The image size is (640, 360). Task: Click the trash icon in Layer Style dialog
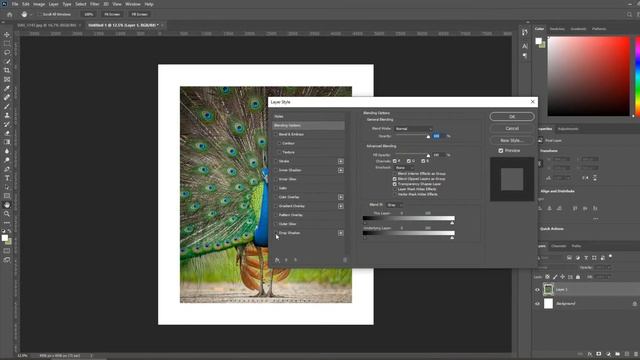coord(345,260)
